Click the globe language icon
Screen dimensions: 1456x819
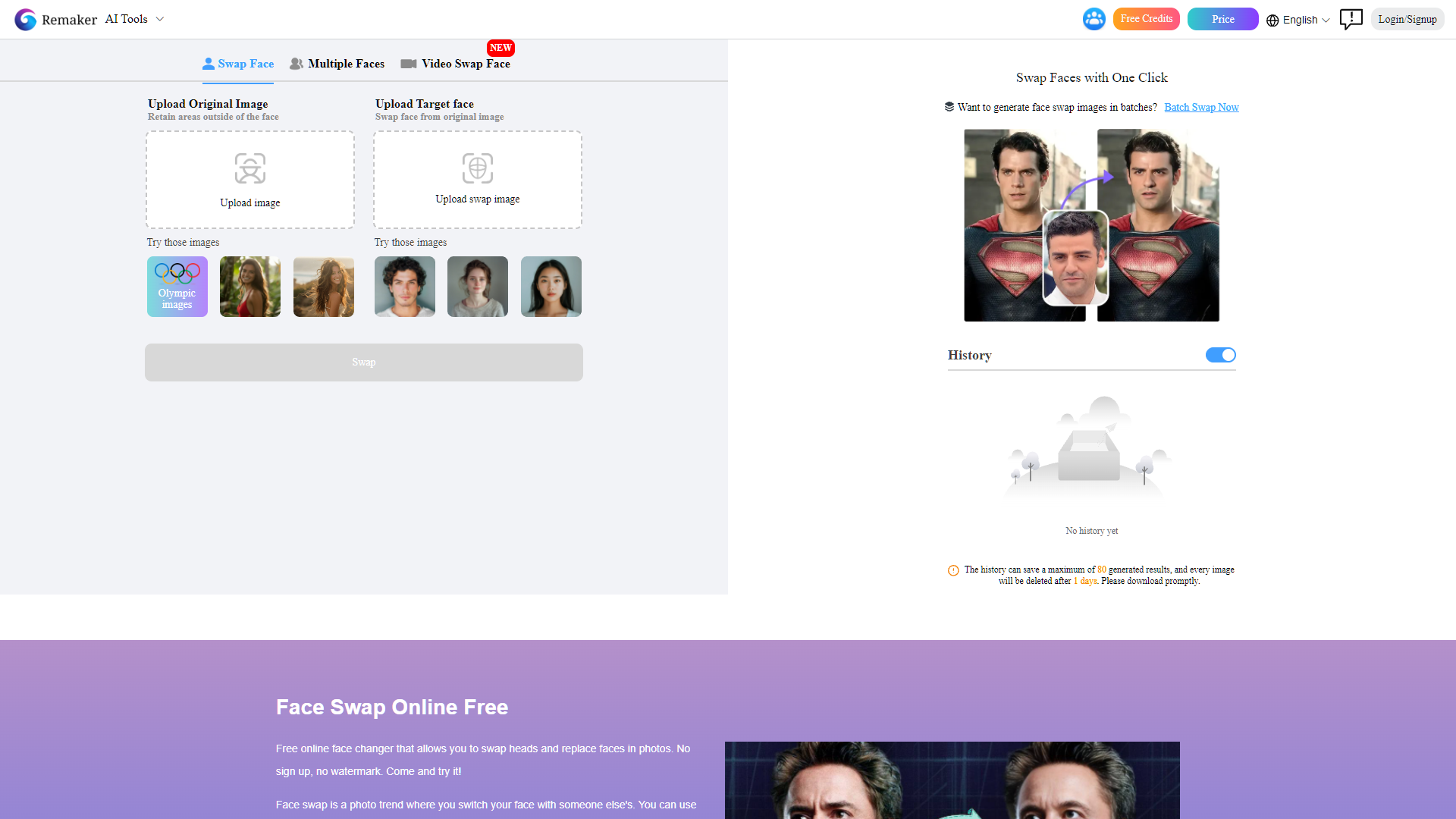pos(1272,20)
